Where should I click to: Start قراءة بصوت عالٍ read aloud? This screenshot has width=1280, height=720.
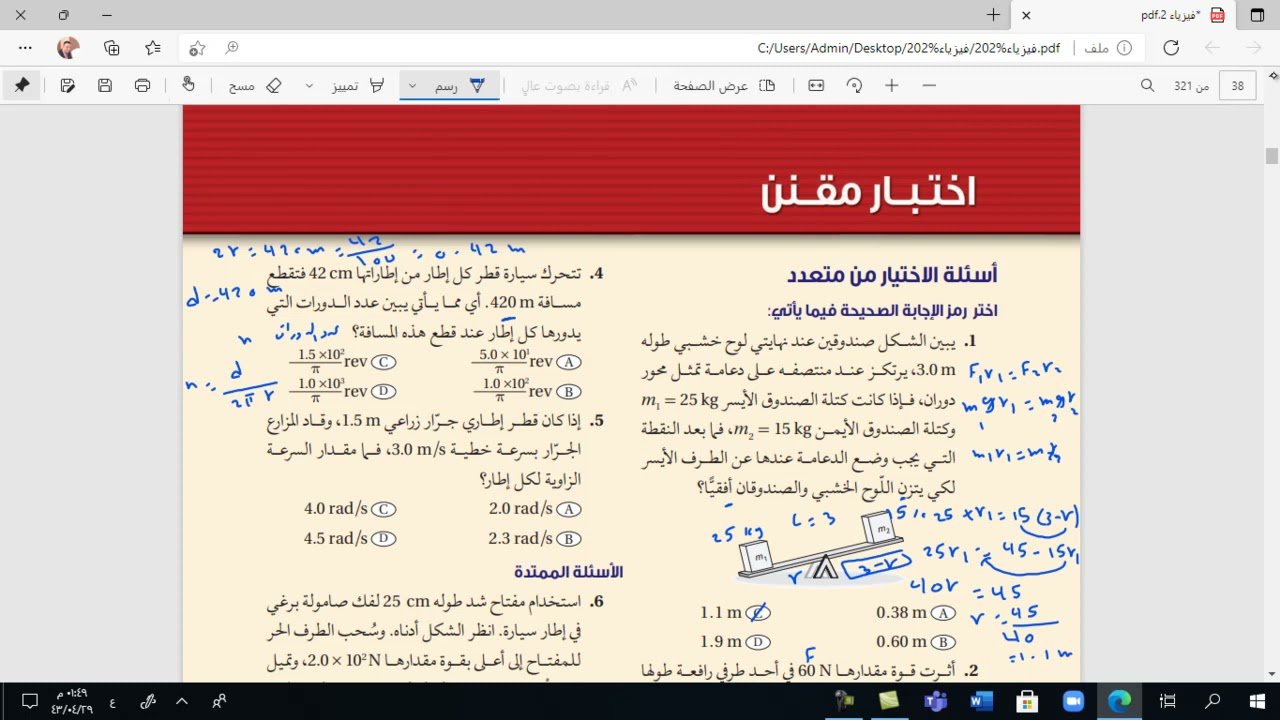579,86
